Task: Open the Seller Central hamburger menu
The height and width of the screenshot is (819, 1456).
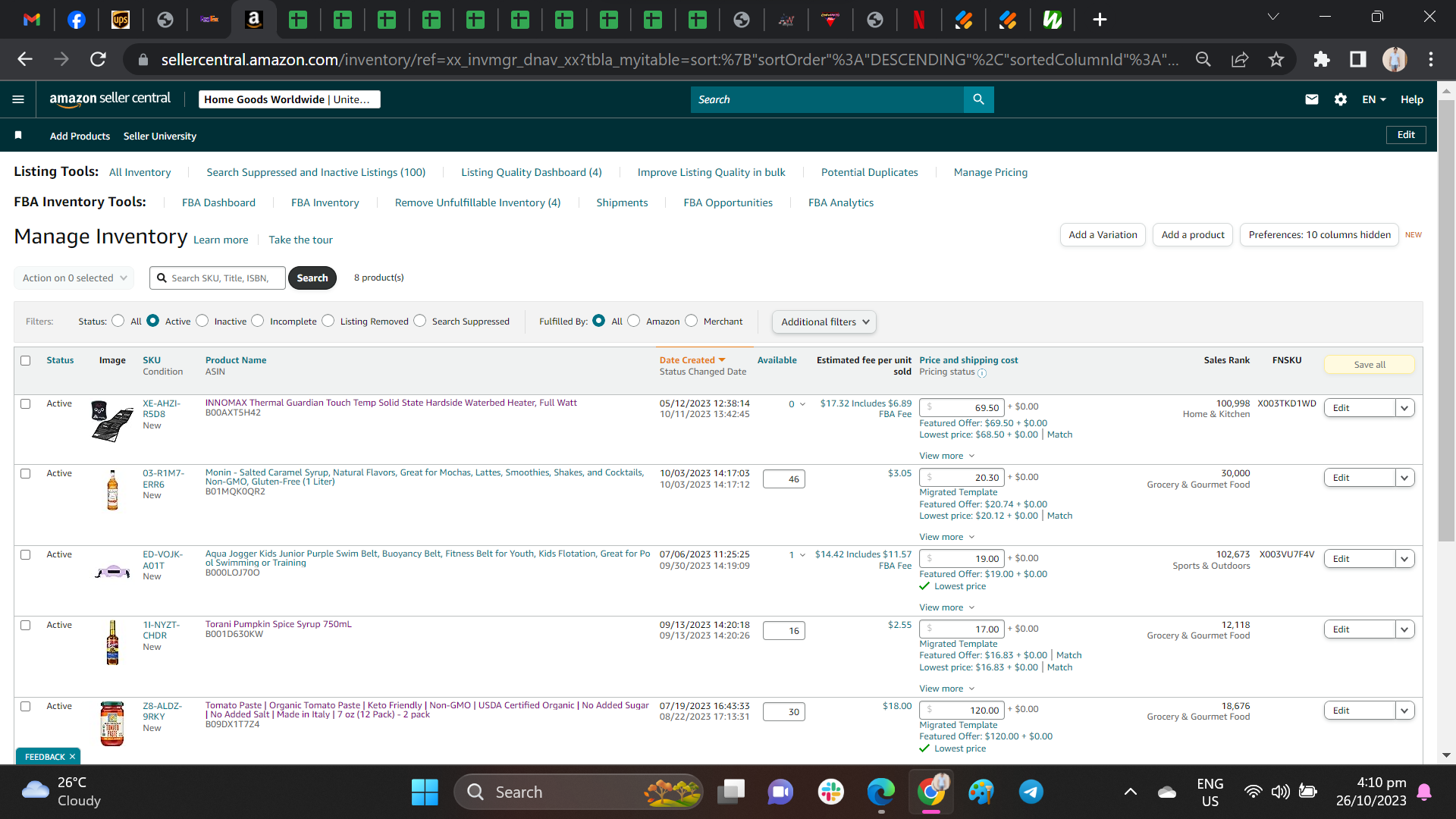Action: pyautogui.click(x=18, y=99)
